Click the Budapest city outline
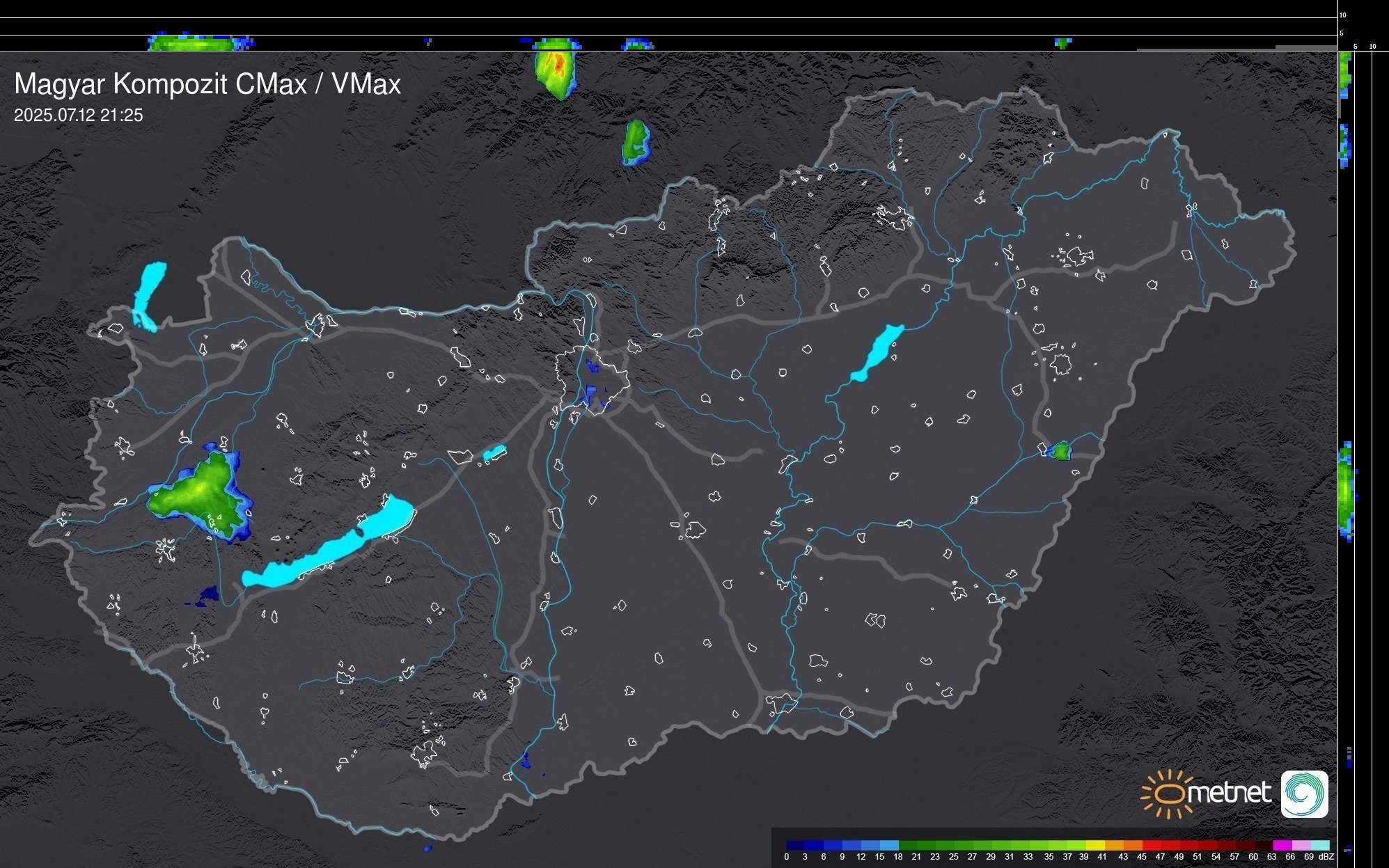 [592, 379]
